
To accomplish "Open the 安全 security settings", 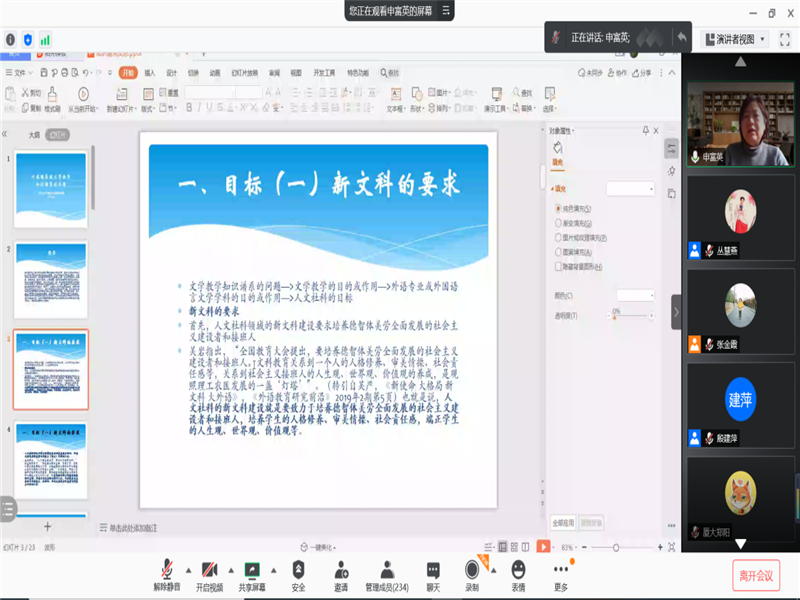I will click(298, 569).
